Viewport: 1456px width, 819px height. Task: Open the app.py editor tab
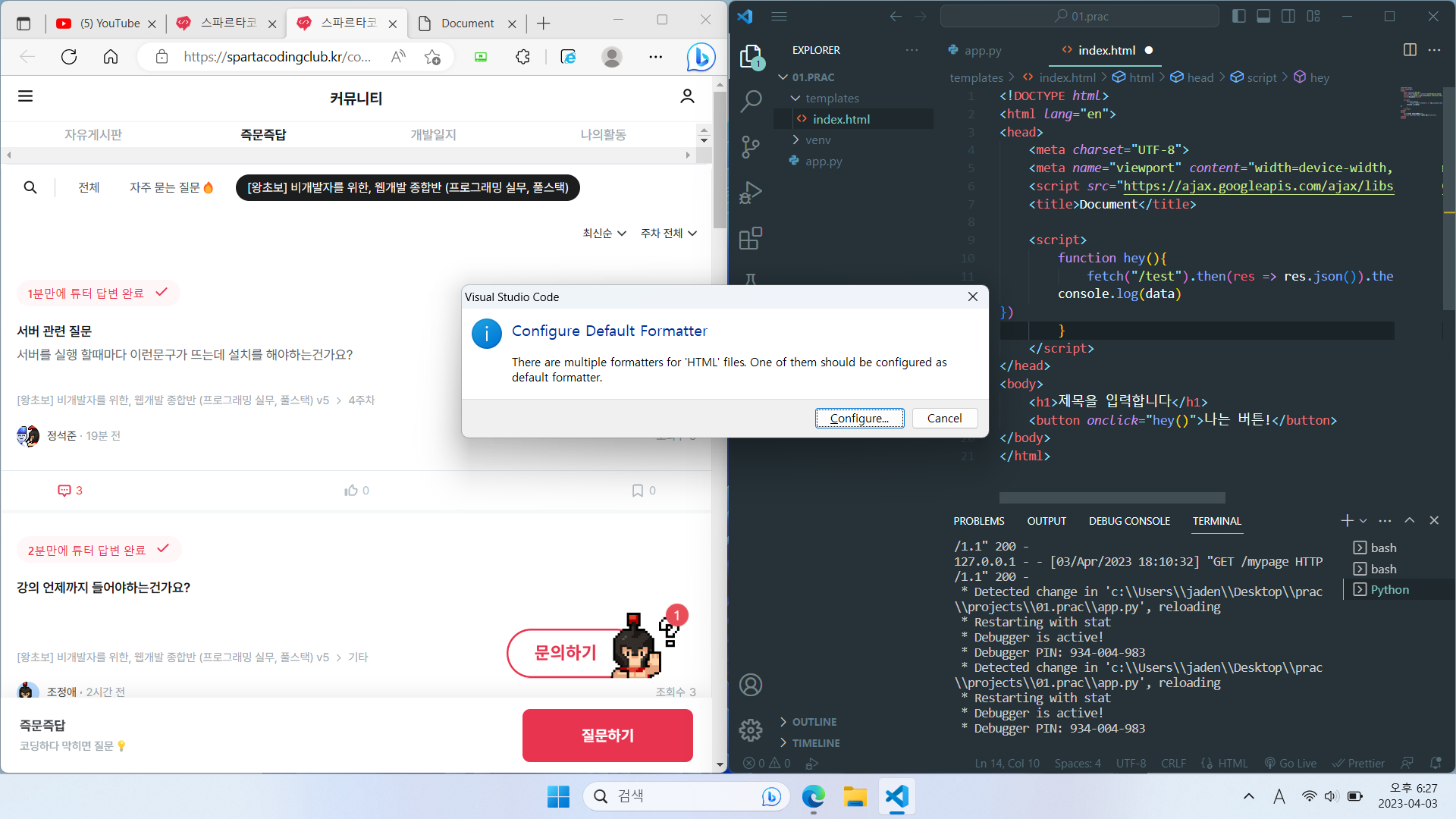(983, 51)
